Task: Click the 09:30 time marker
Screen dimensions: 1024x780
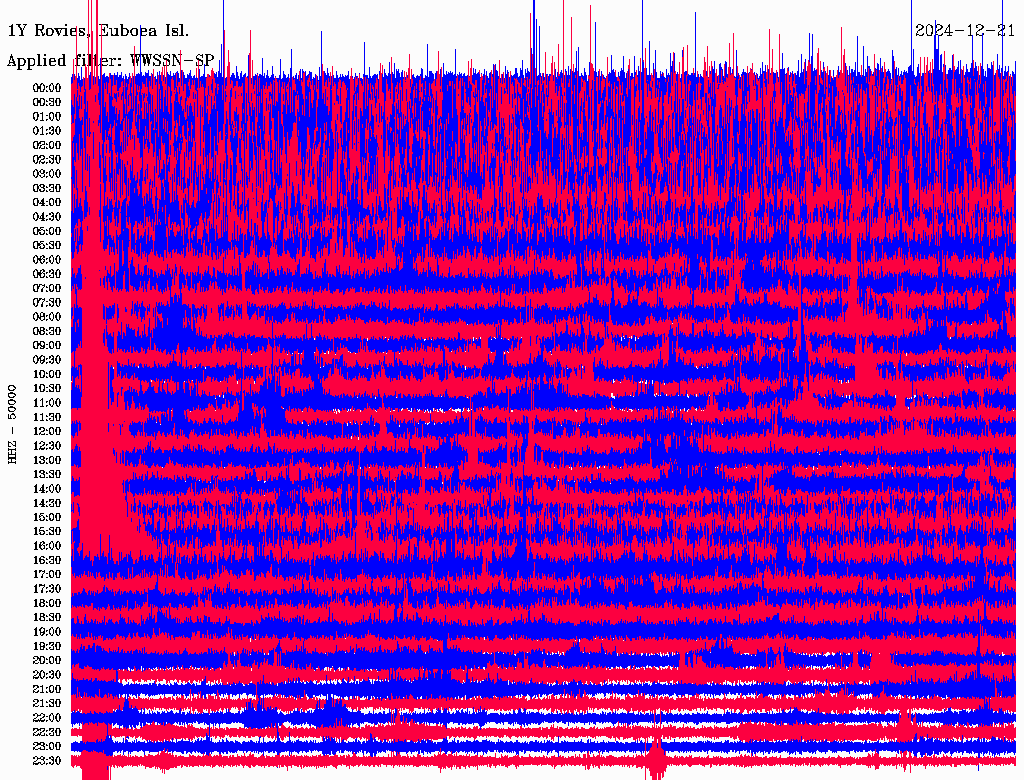Action: [47, 360]
